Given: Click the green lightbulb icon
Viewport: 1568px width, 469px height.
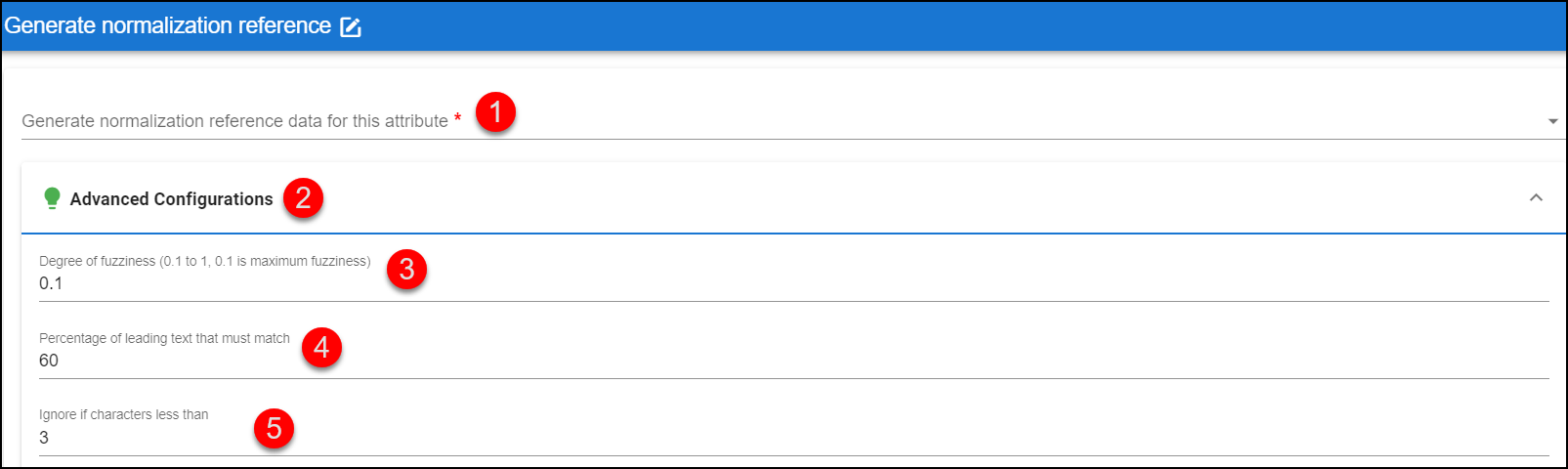Looking at the screenshot, I should pyautogui.click(x=52, y=198).
